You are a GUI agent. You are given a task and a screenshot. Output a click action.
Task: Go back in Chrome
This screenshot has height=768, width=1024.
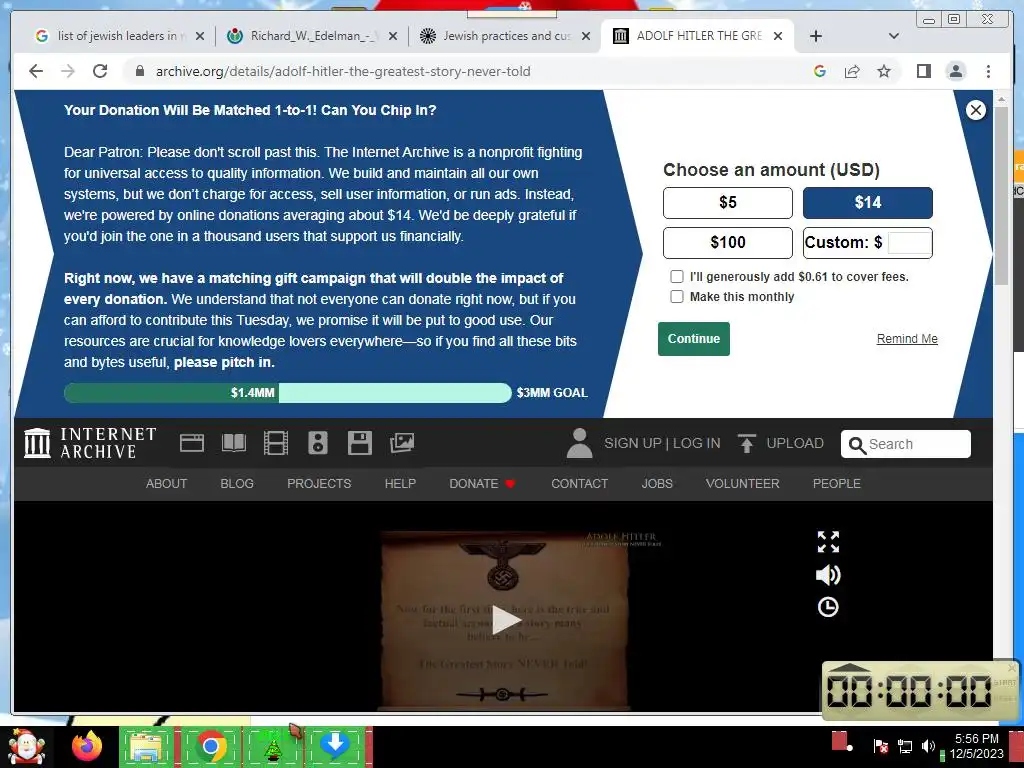(36, 71)
